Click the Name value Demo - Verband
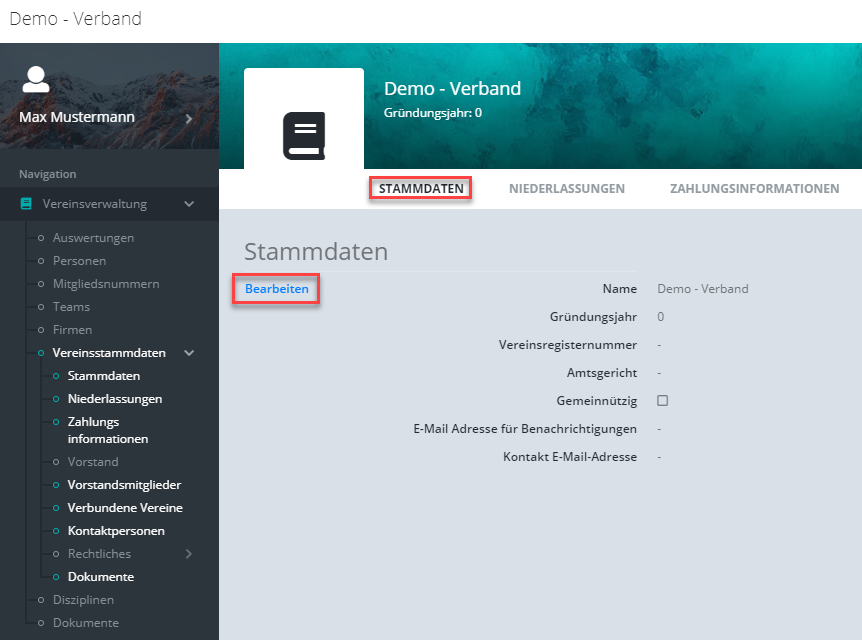This screenshot has height=640, width=862. pos(703,289)
